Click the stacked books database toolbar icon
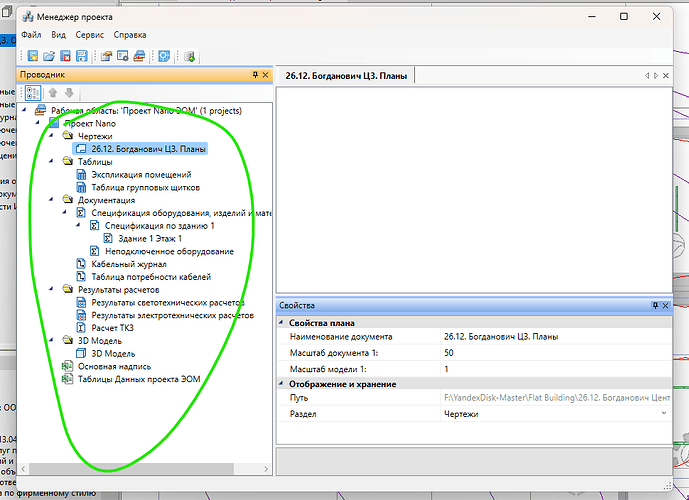The width and height of the screenshot is (689, 500). click(139, 56)
